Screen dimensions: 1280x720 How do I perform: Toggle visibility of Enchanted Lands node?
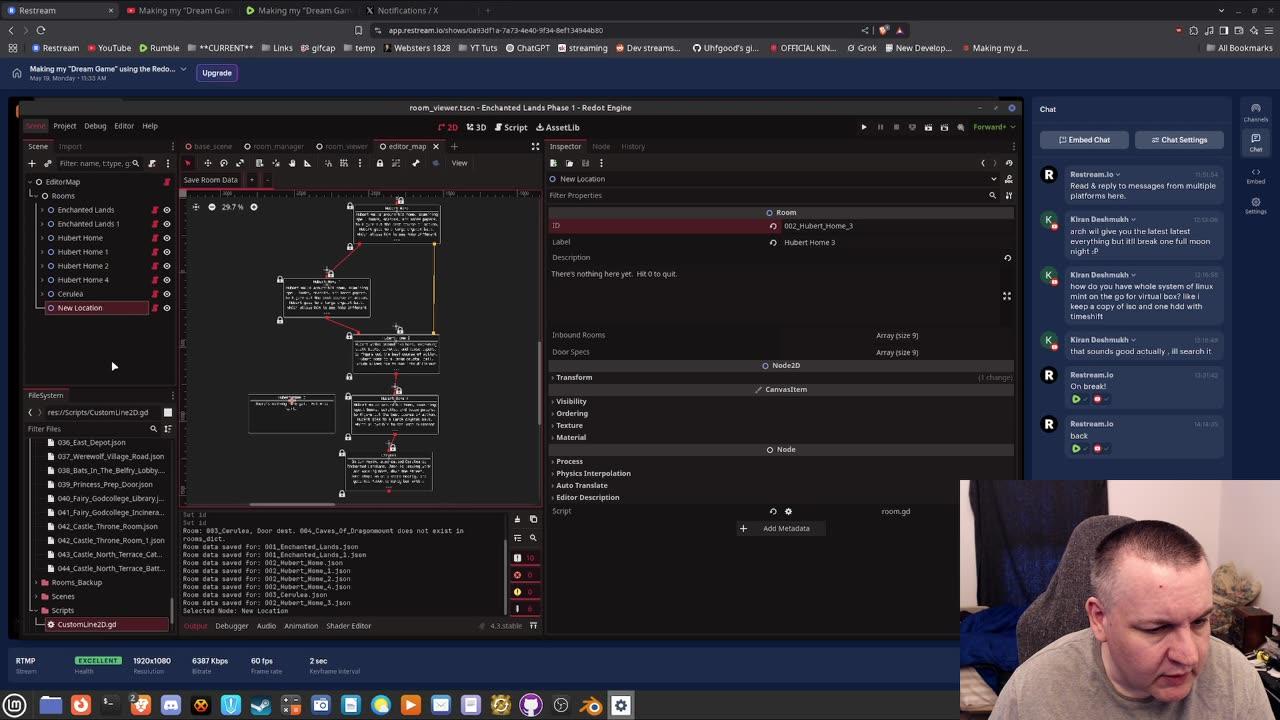click(x=167, y=210)
